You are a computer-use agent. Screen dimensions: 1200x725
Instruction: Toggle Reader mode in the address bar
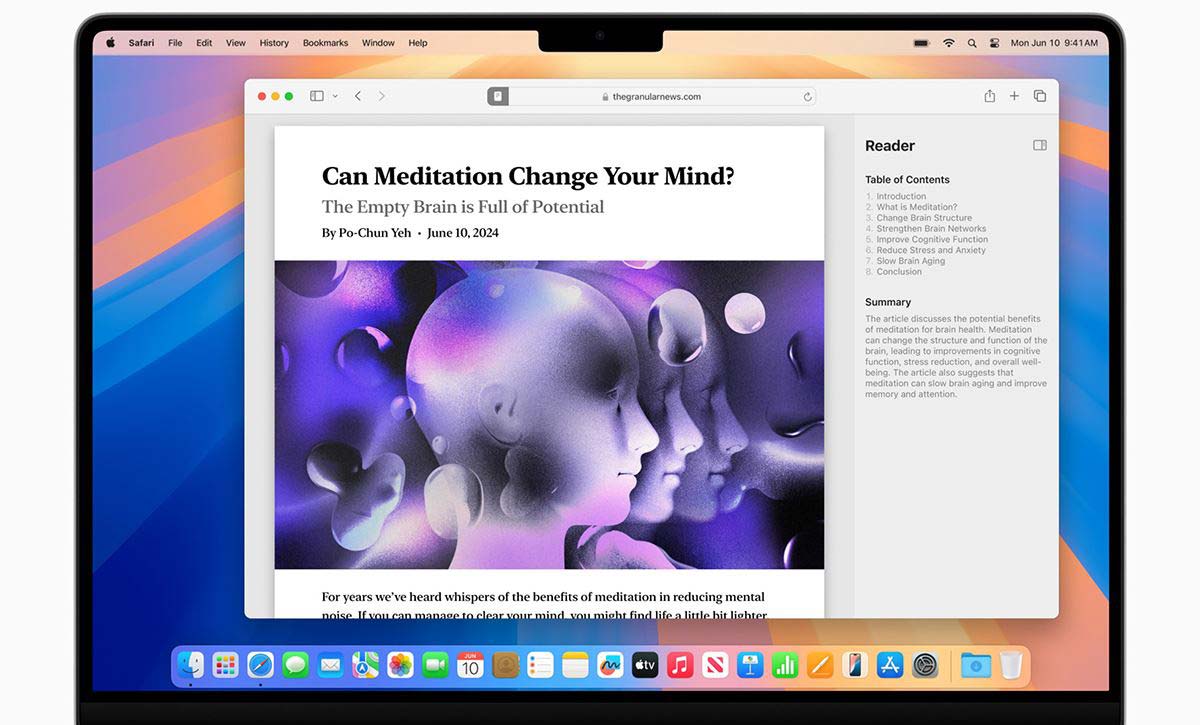(497, 95)
